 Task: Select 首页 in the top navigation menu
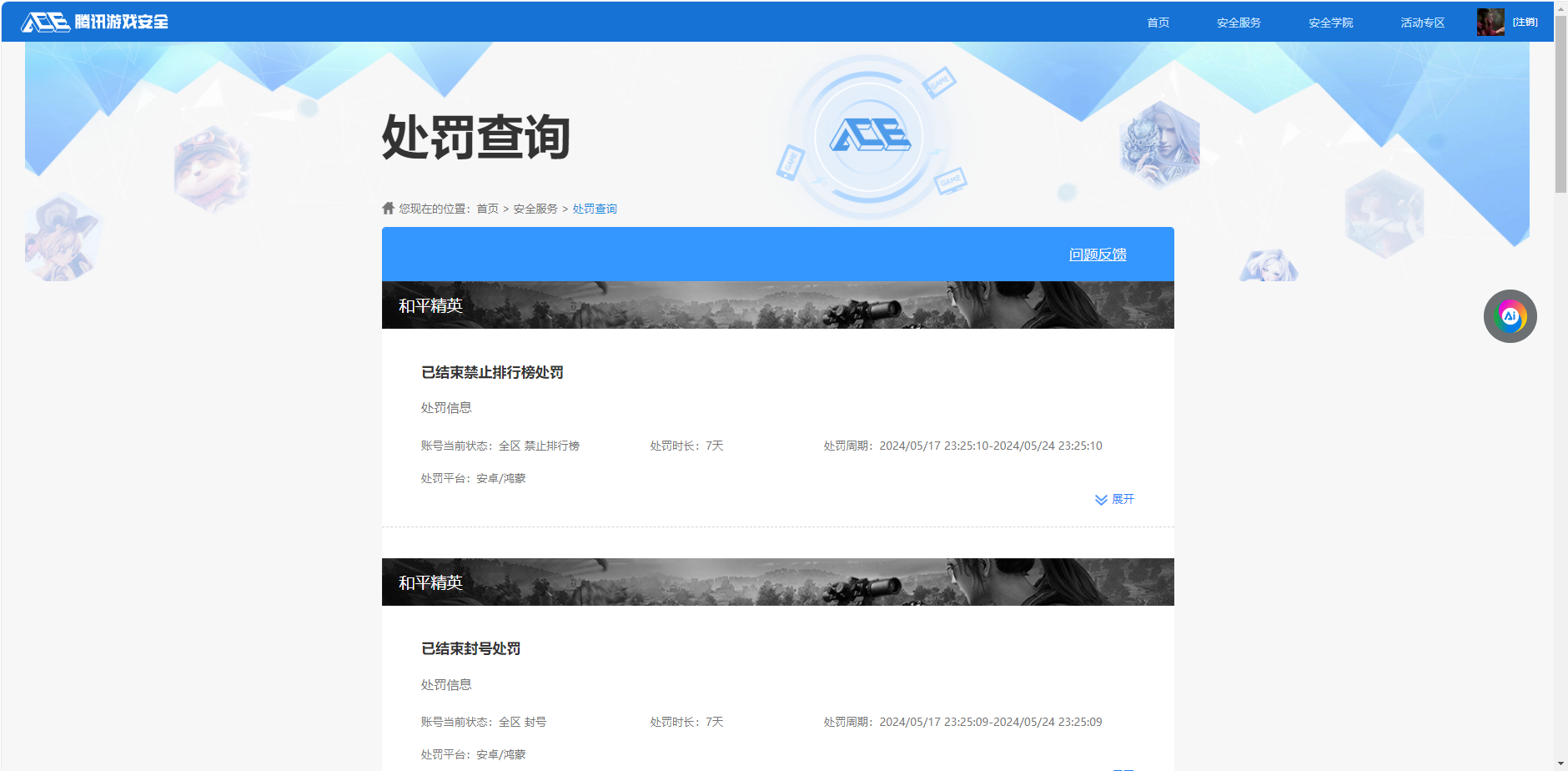[x=1158, y=23]
